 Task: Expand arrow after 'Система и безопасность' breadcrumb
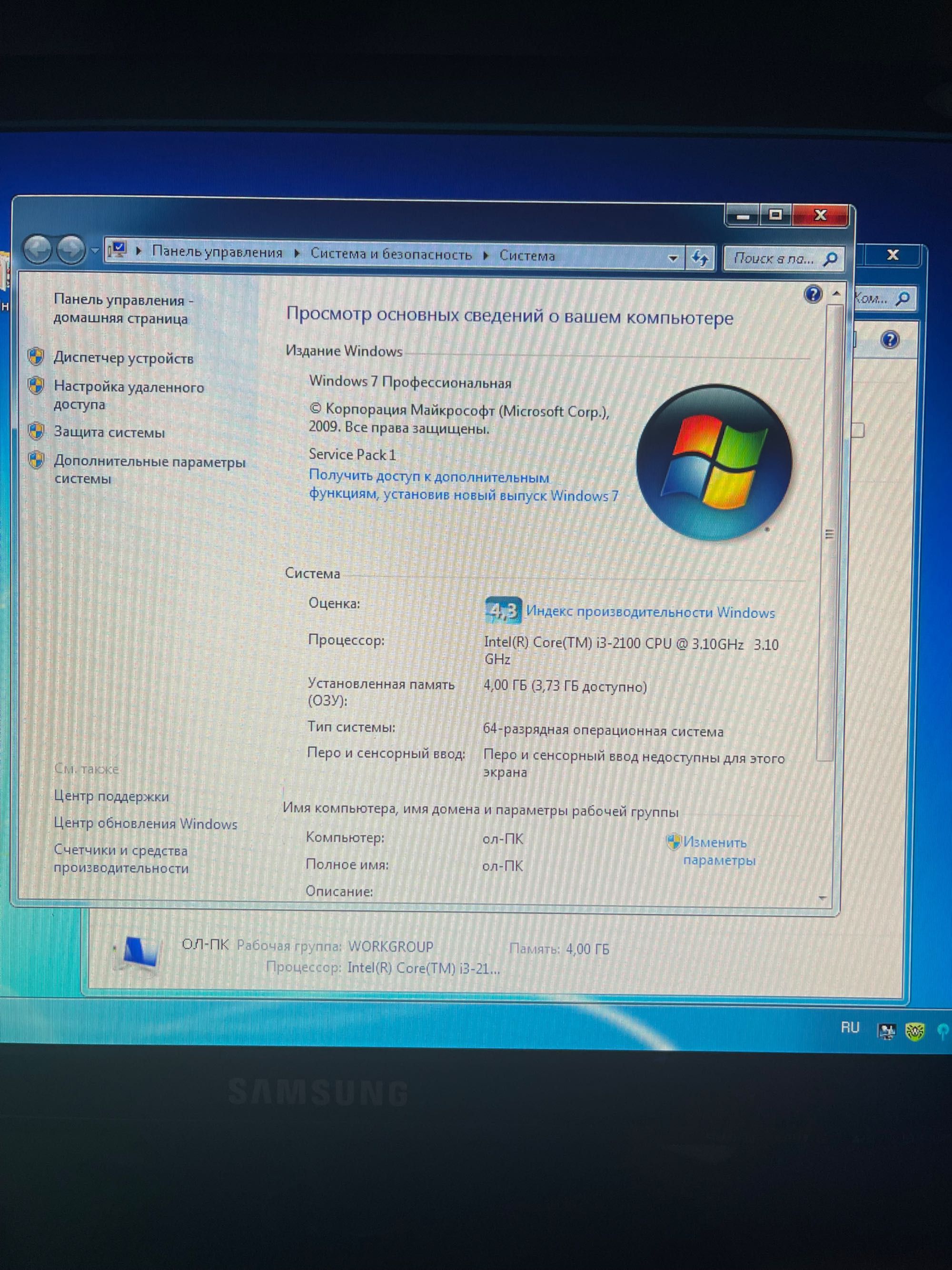pyautogui.click(x=486, y=256)
